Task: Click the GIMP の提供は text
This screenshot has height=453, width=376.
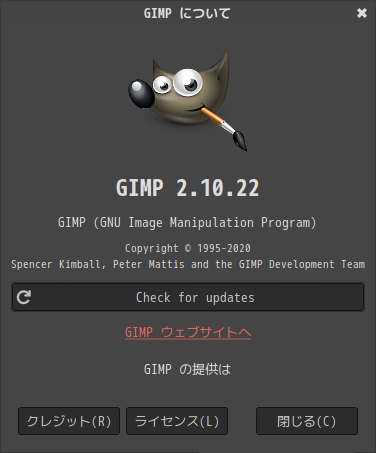Action: pyautogui.click(x=187, y=369)
